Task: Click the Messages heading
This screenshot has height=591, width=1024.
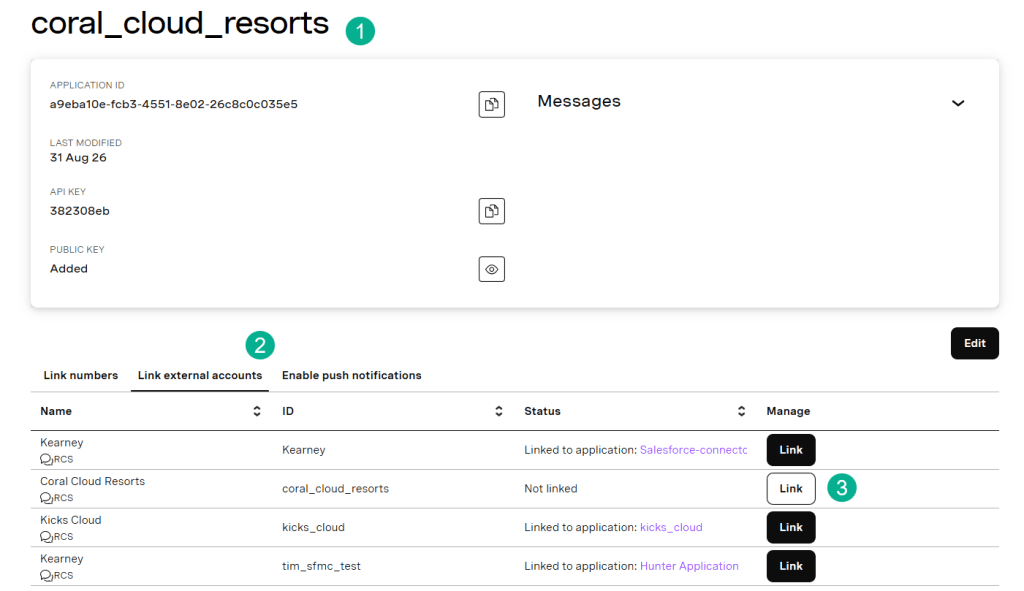Action: [579, 101]
